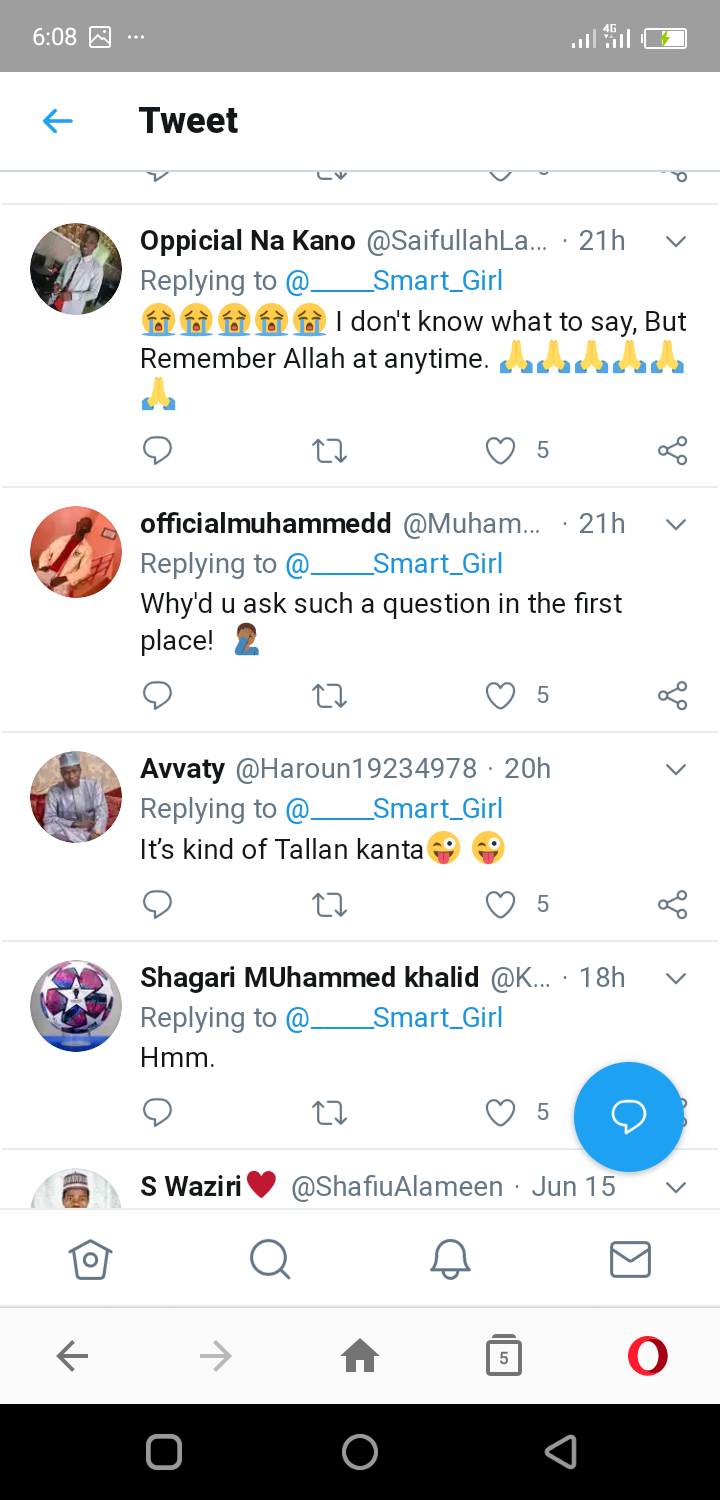Open the compose reply floating button
Viewport: 720px width, 1500px height.
click(x=628, y=1116)
